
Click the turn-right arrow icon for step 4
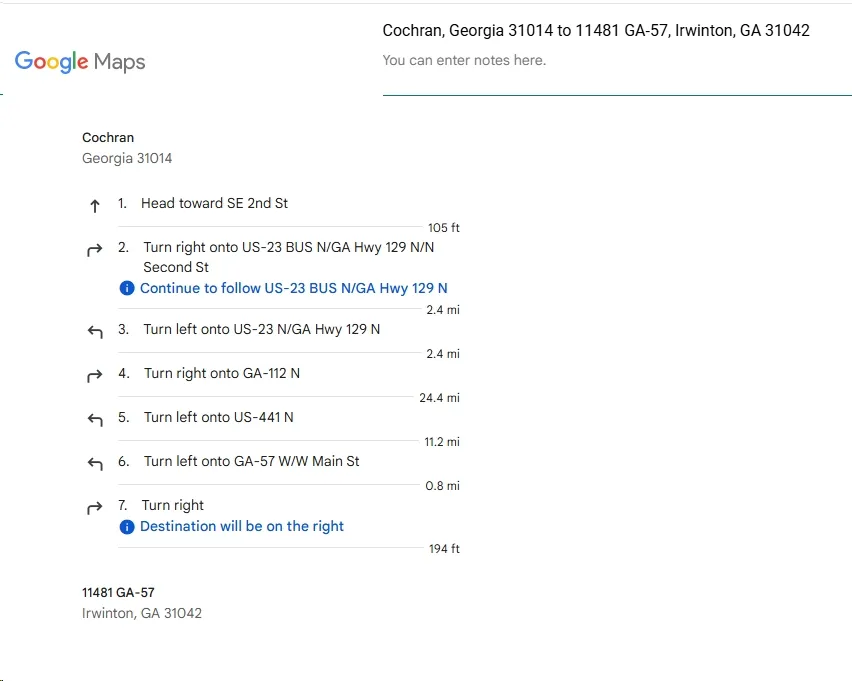pyautogui.click(x=95, y=376)
